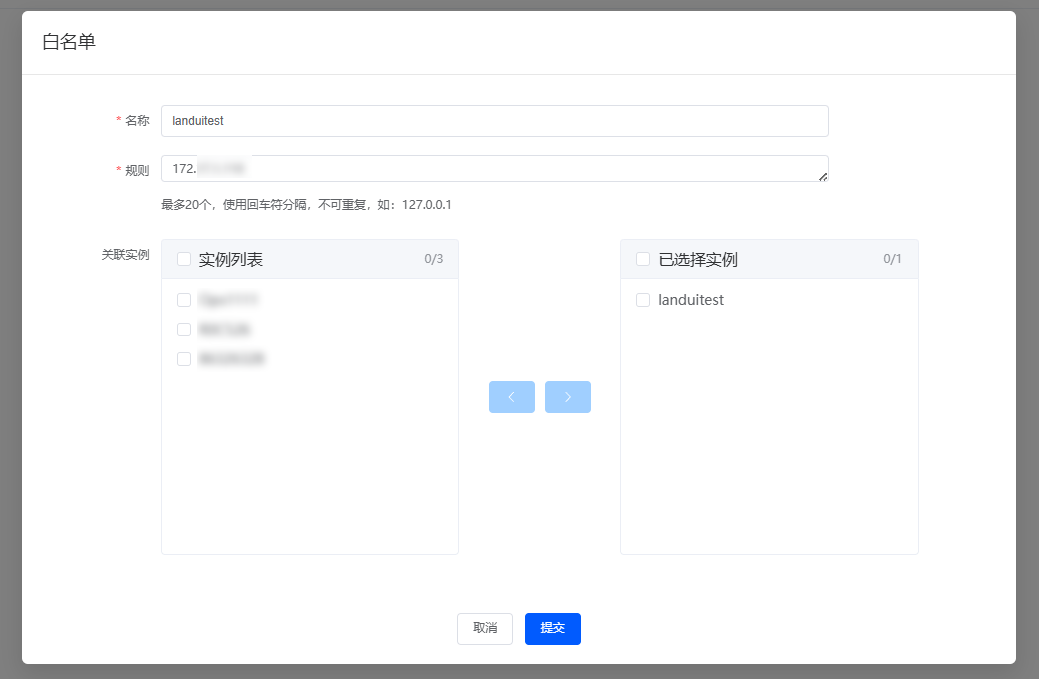Toggle the 已选择实例 select-all checkbox
This screenshot has width=1039, height=679.
click(643, 259)
